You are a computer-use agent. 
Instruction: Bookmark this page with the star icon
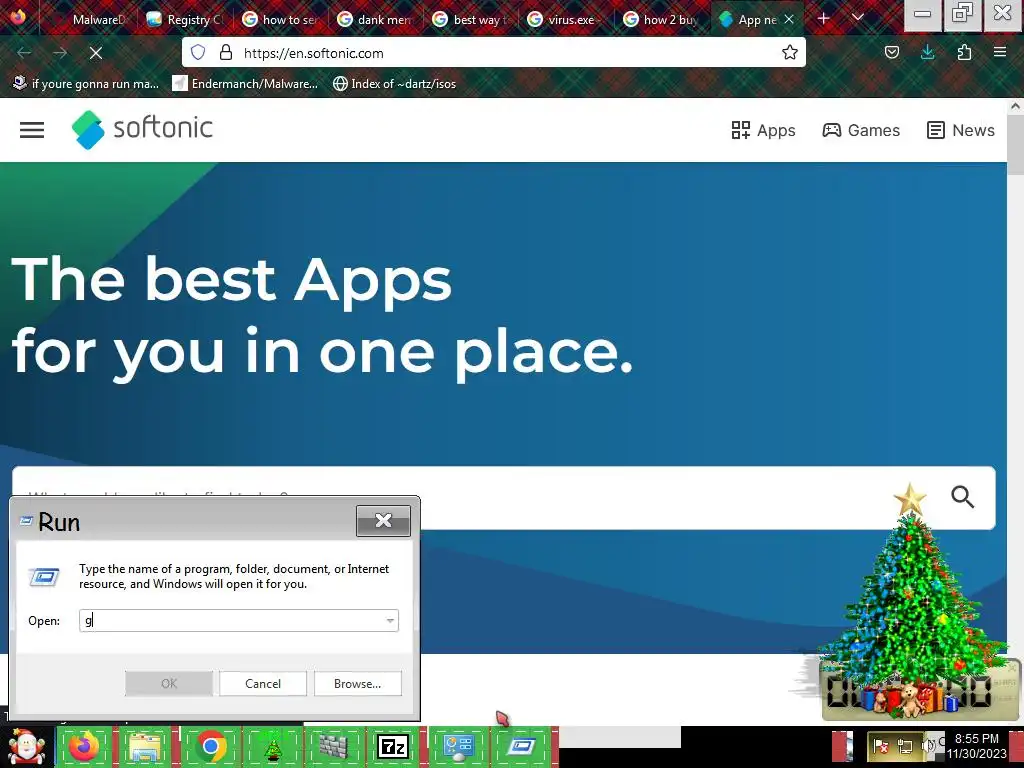(x=790, y=52)
